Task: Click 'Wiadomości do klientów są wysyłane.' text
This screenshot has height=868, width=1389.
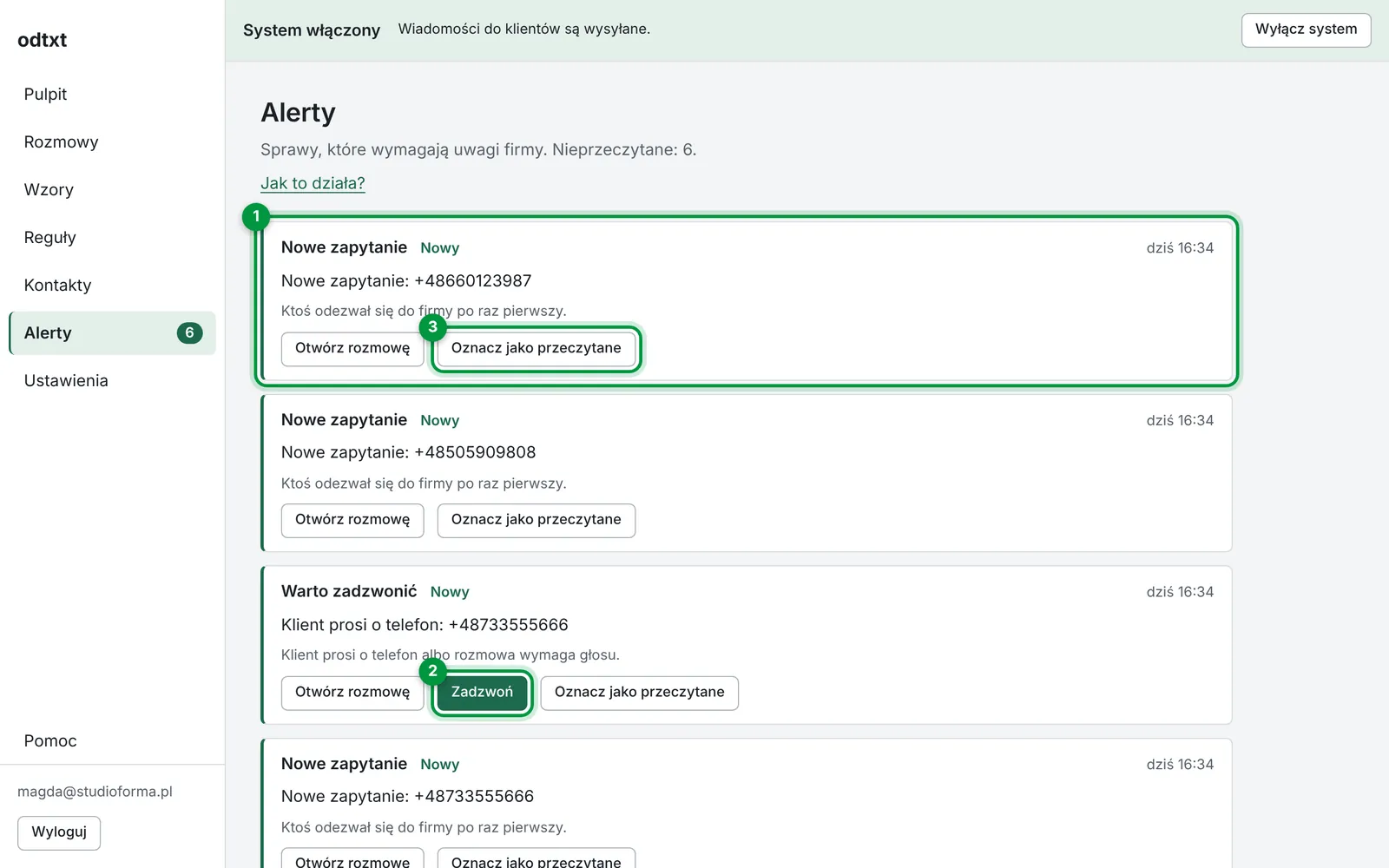Action: pos(524,30)
